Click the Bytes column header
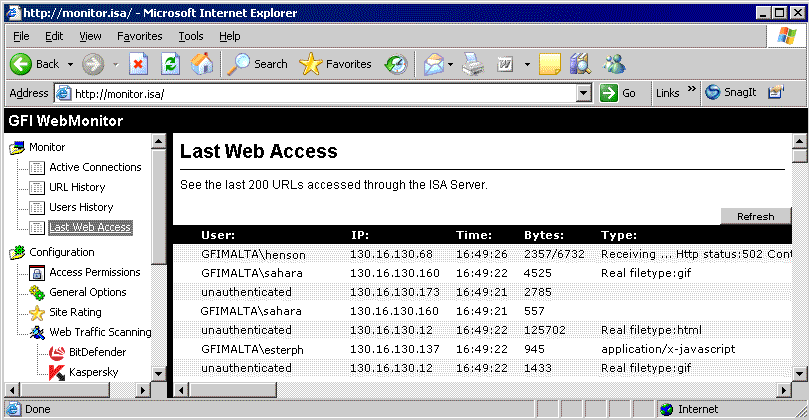Screen dimensions: 809x420 544,235
